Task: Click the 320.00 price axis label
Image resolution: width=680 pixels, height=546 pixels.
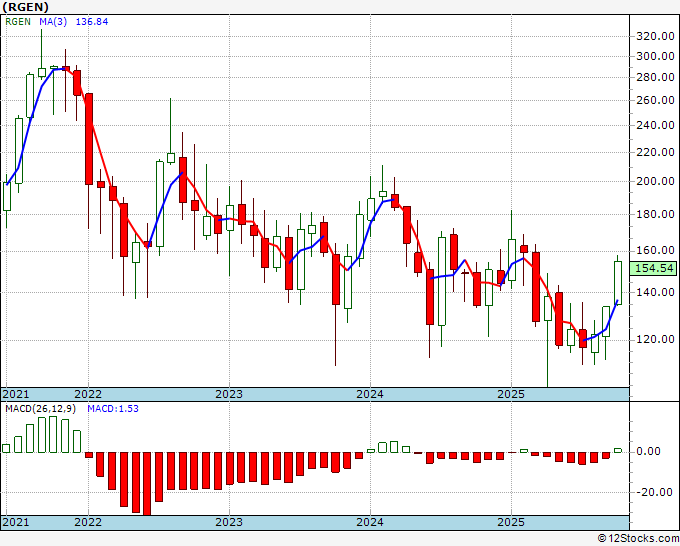Action: pos(655,36)
